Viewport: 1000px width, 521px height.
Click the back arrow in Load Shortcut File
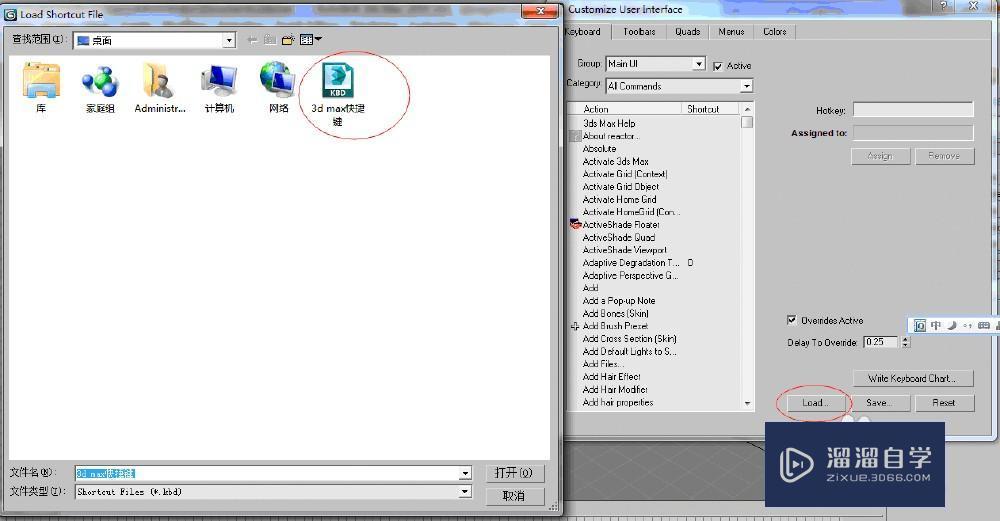tap(253, 40)
